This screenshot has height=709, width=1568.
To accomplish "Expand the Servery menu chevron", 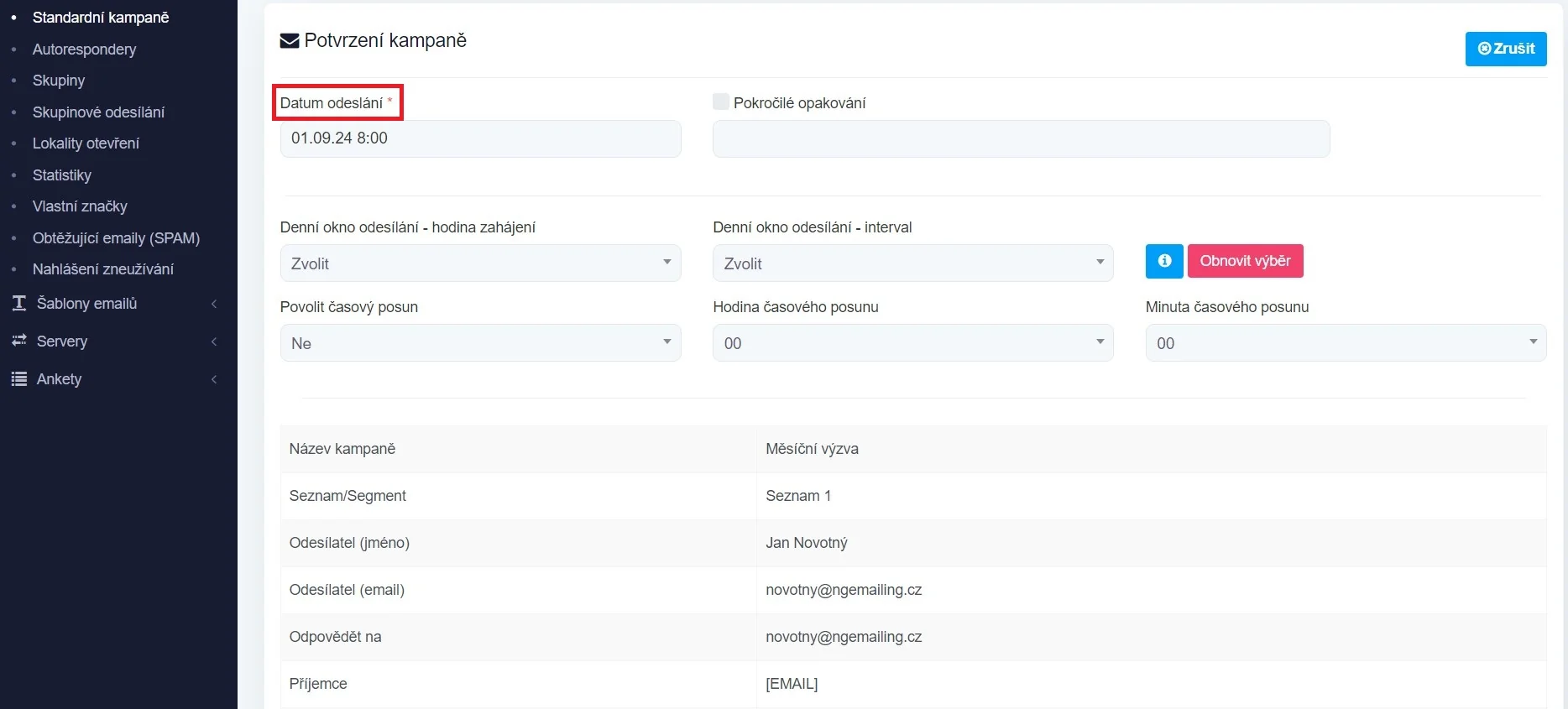I will (x=214, y=341).
